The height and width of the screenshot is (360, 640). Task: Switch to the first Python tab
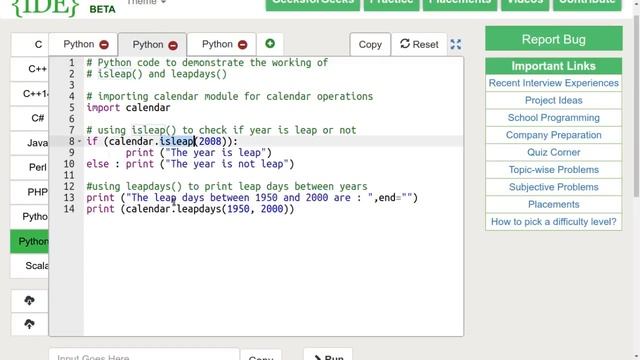click(79, 44)
